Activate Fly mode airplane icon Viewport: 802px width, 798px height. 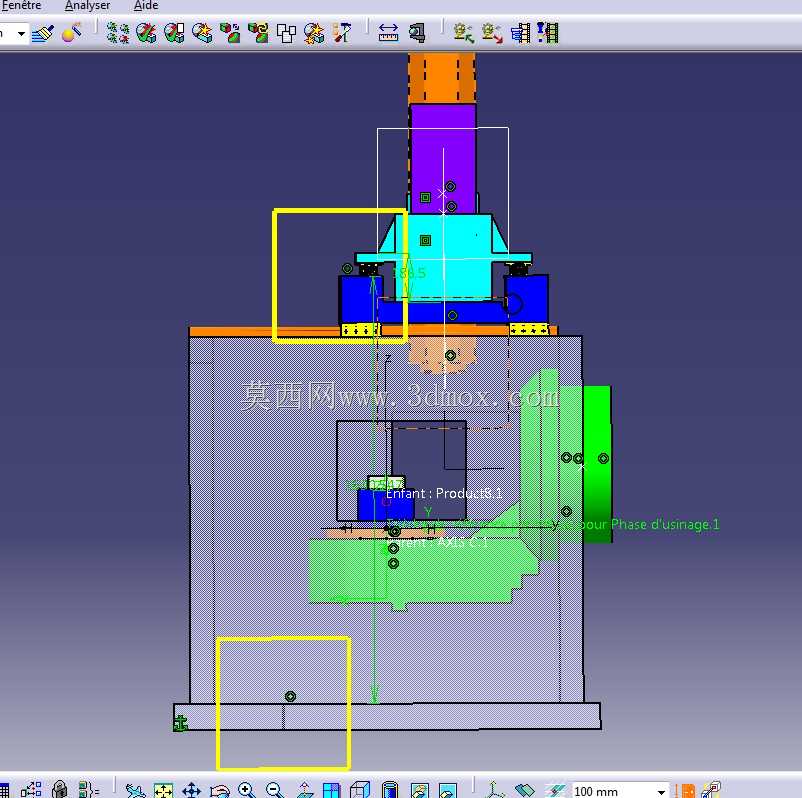pyautogui.click(x=135, y=790)
